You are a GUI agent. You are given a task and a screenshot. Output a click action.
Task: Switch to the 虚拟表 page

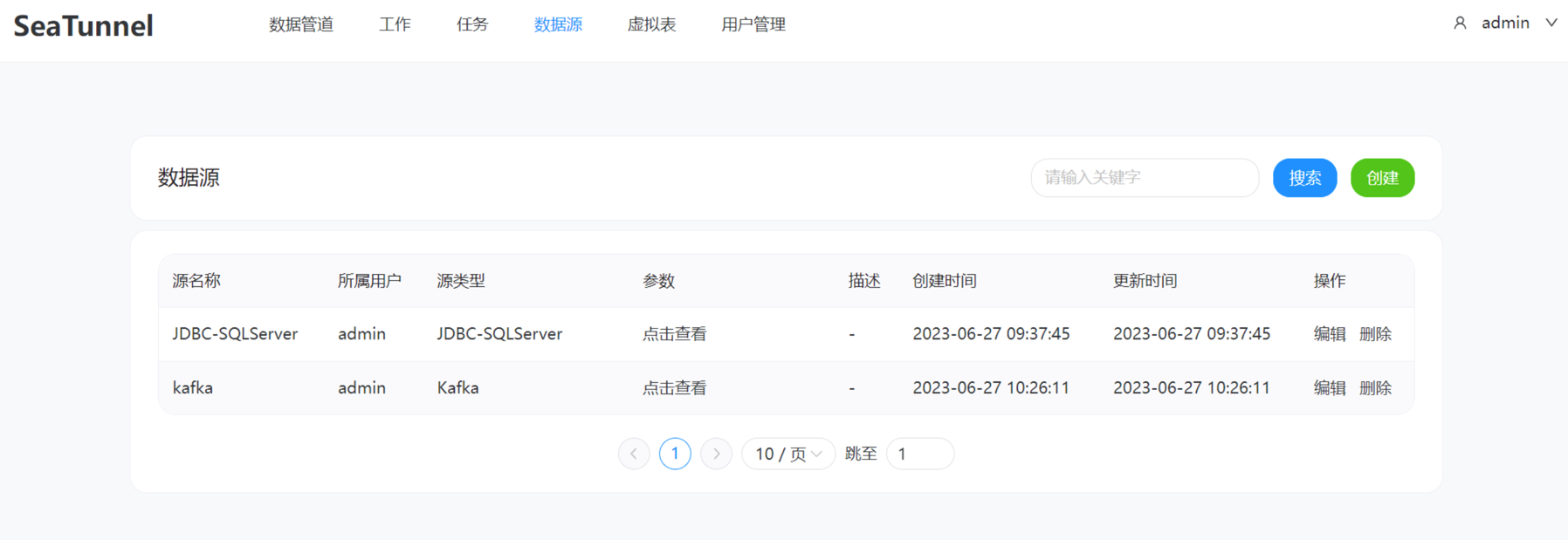(x=651, y=24)
